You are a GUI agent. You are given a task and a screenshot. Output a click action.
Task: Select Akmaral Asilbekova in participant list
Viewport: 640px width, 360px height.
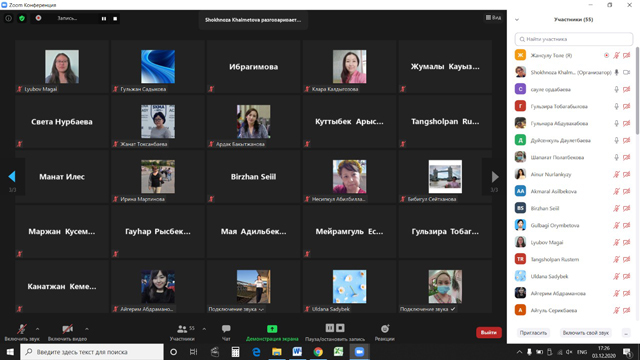(x=573, y=191)
